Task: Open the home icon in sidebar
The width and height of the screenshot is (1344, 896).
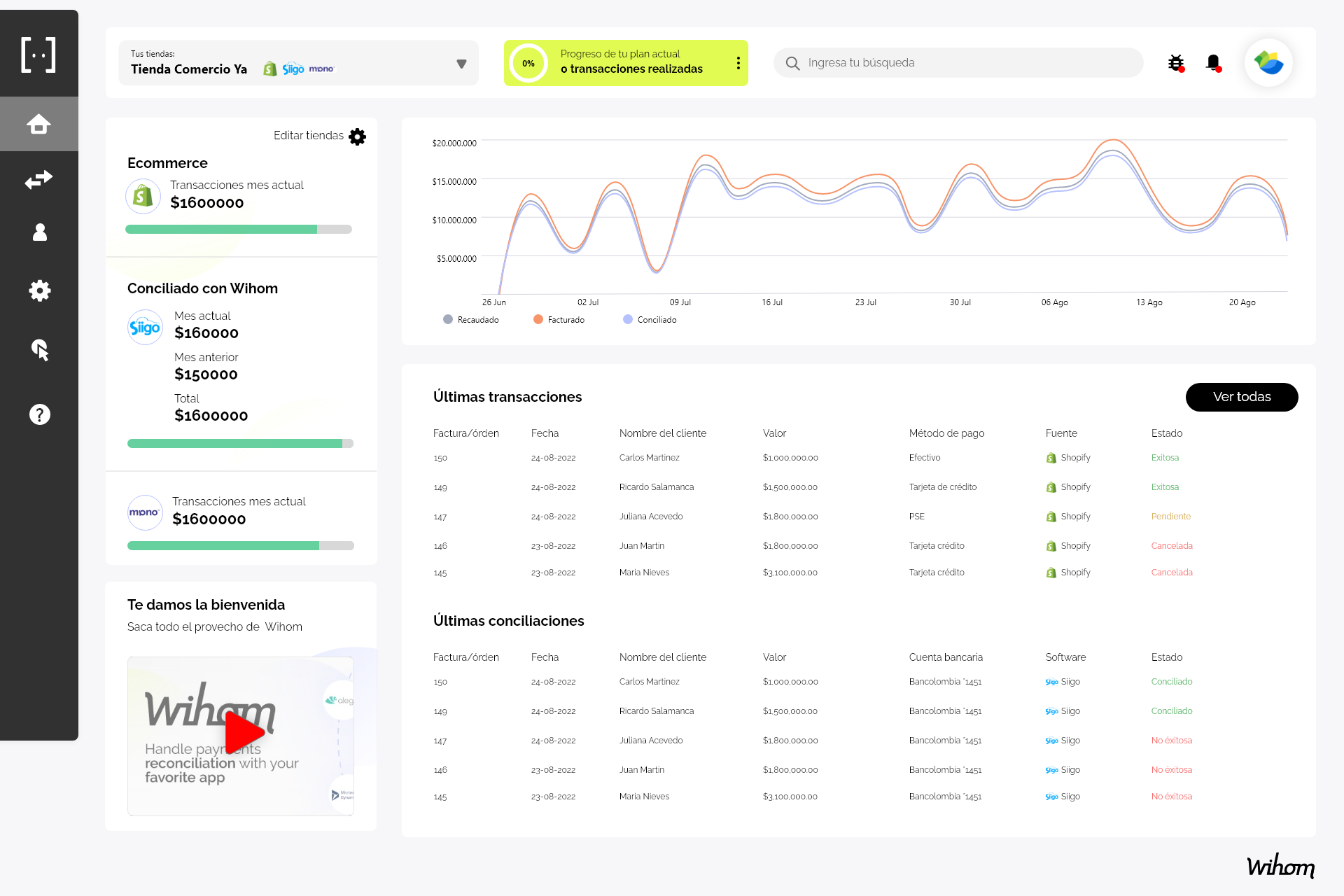Action: click(38, 124)
